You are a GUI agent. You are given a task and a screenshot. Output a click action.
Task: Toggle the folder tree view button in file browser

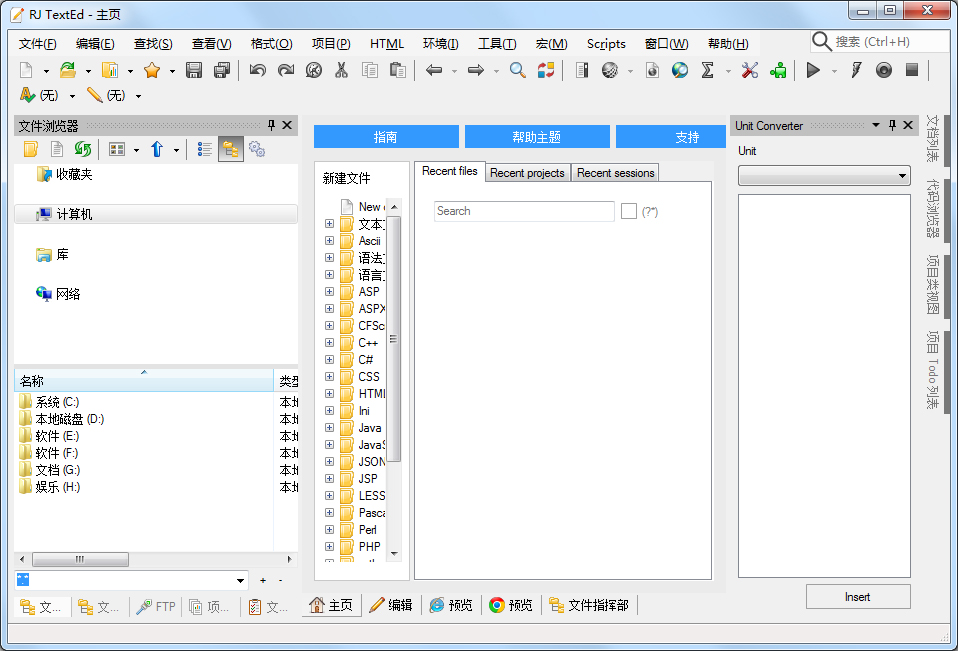click(x=230, y=149)
